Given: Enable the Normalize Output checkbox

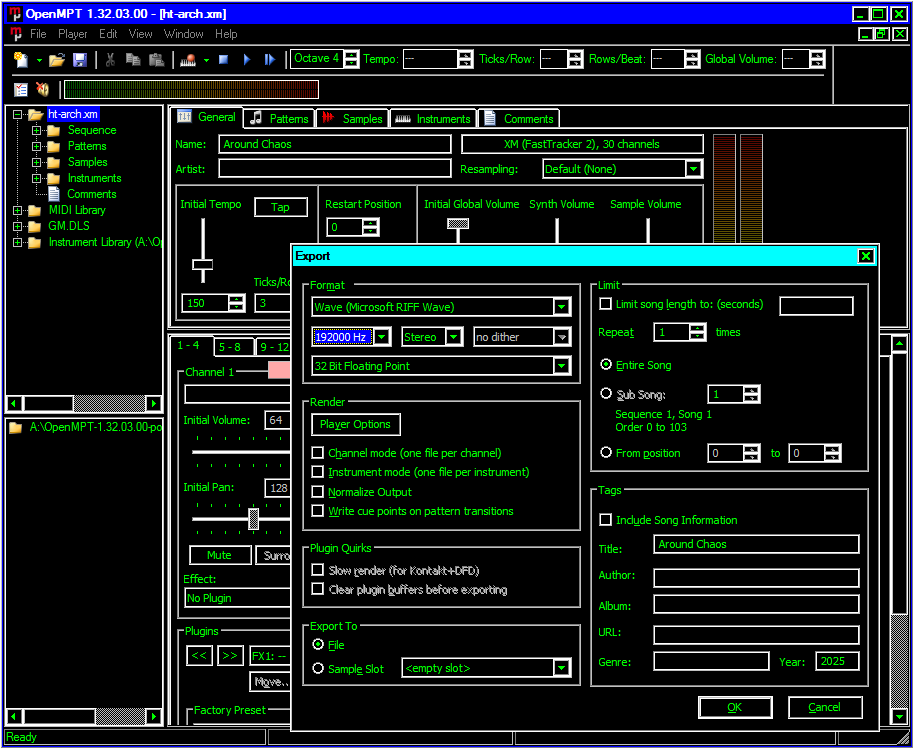Looking at the screenshot, I should (x=318, y=492).
